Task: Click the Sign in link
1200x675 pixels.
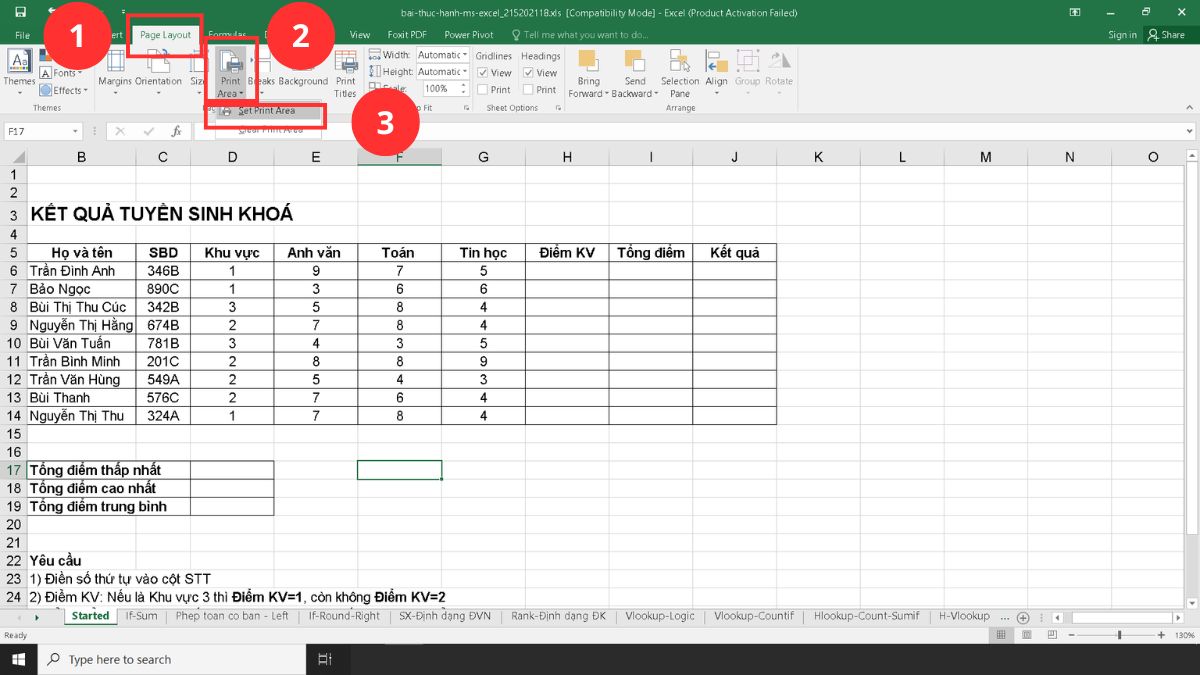Action: 1122,35
